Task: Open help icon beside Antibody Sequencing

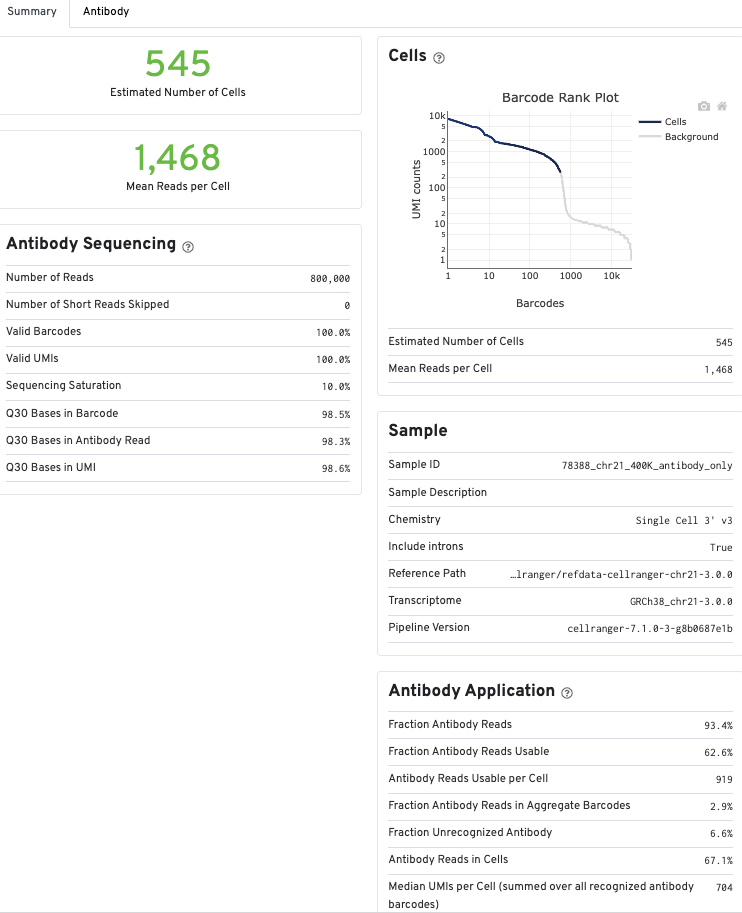Action: 189,246
